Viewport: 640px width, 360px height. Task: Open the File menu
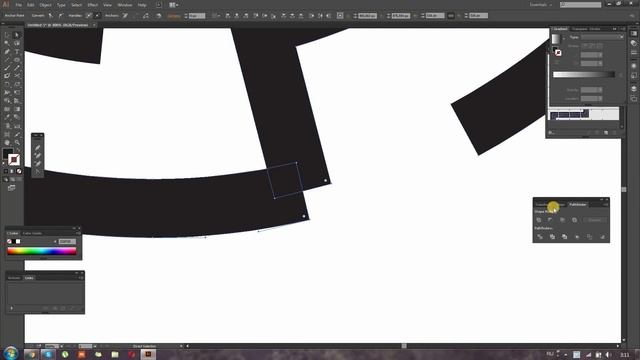point(18,5)
